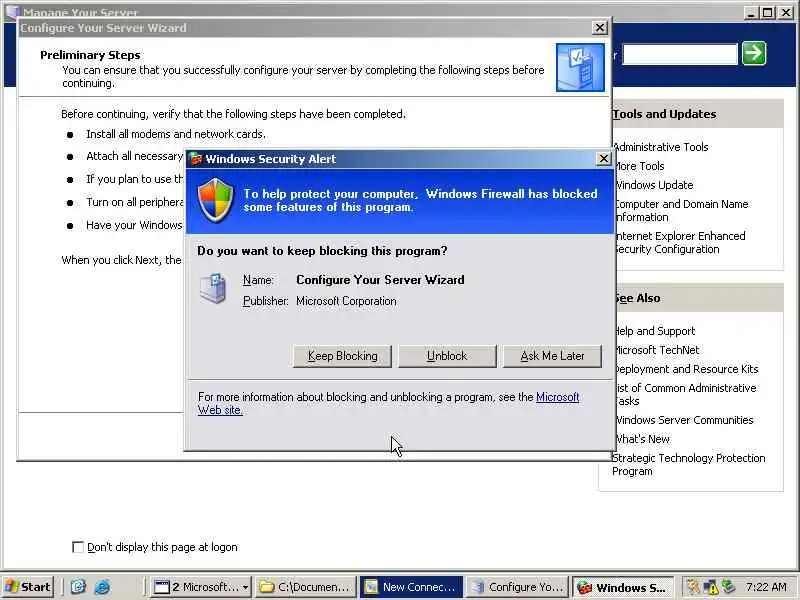Screen dimensions: 800x600
Task: Click the 7:22 AM clock
Action: click(766, 587)
